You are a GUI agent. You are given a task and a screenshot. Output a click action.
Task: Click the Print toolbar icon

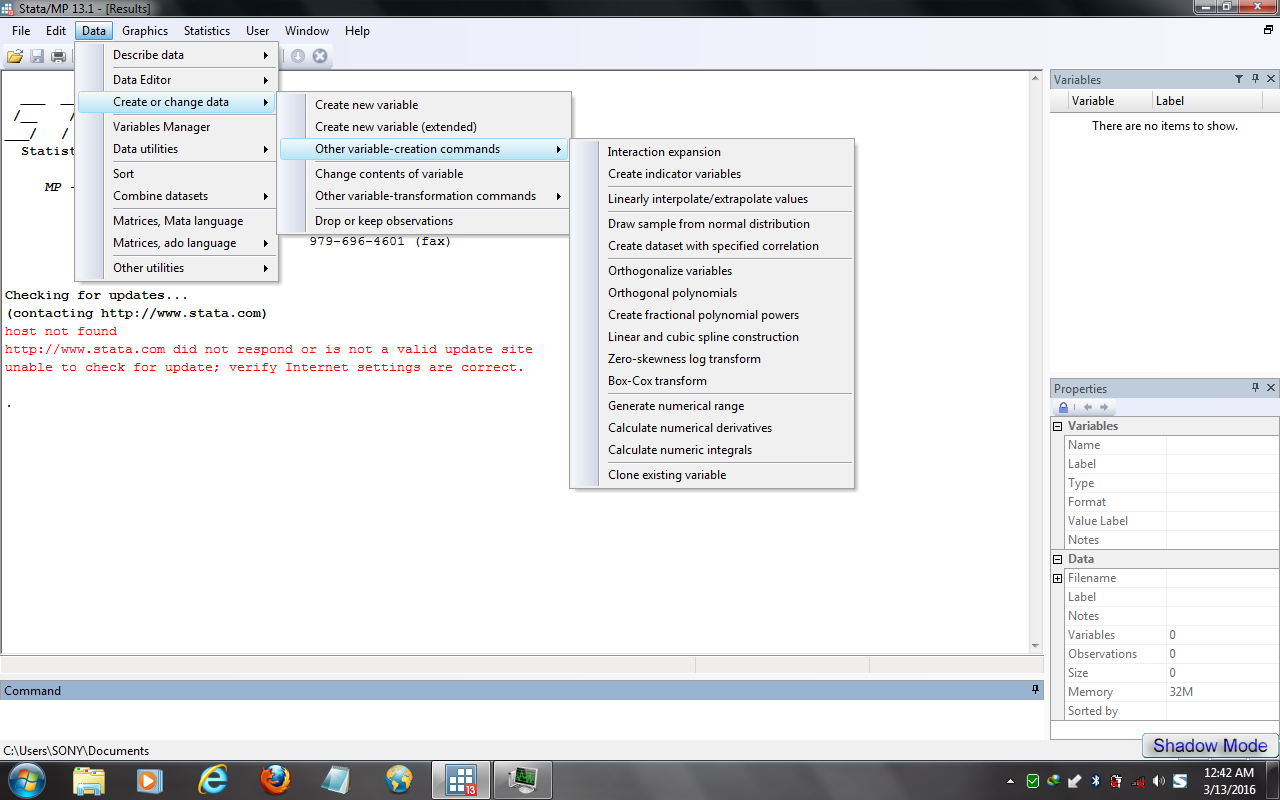click(58, 56)
